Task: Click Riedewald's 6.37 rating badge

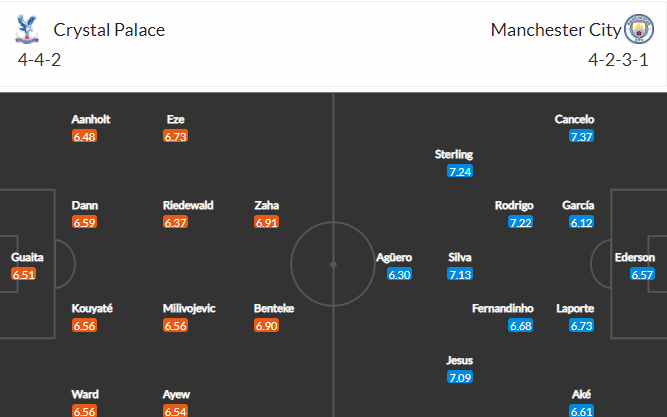Action: point(175,222)
